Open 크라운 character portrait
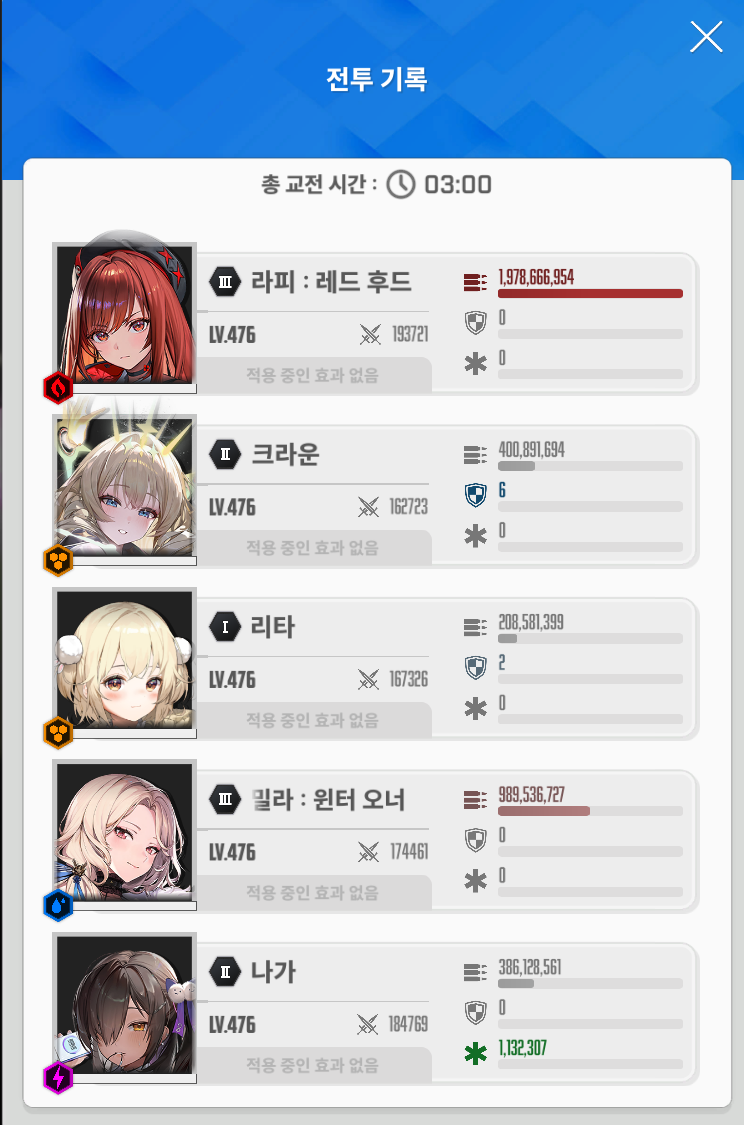The height and width of the screenshot is (1125, 744). coord(124,489)
